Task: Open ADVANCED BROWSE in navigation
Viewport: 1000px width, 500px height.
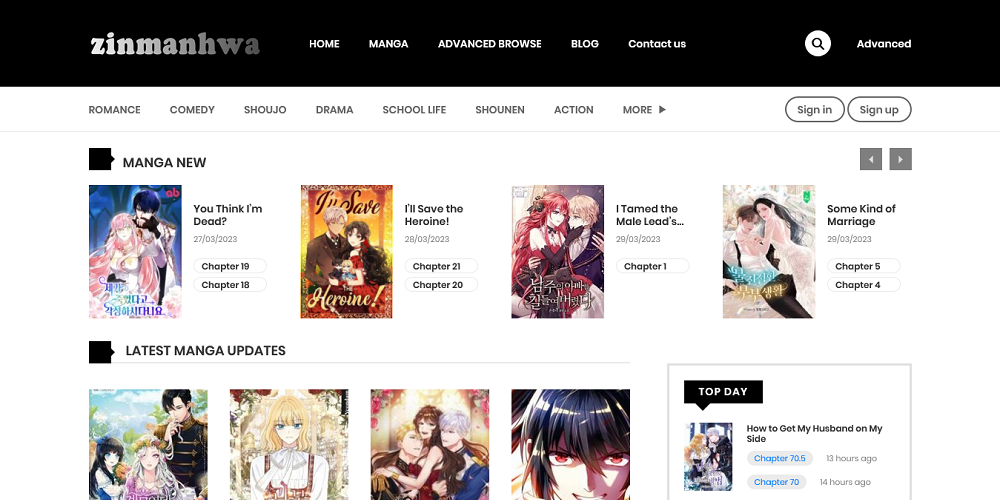Action: click(x=489, y=44)
